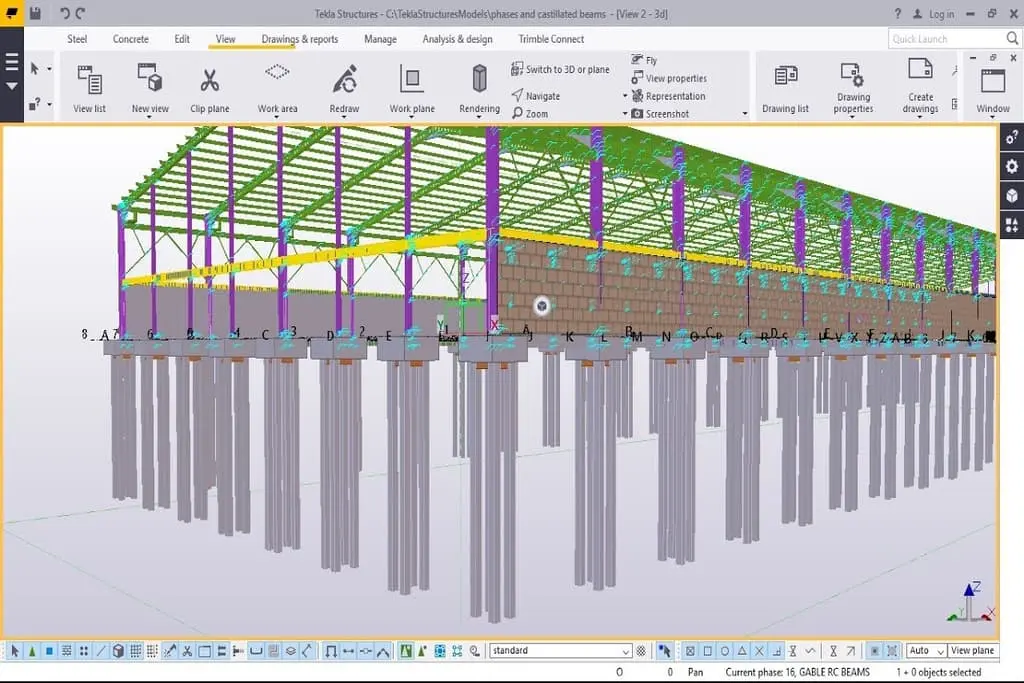This screenshot has width=1024, height=683.
Task: Open the Analysis & design tab
Action: click(457, 39)
